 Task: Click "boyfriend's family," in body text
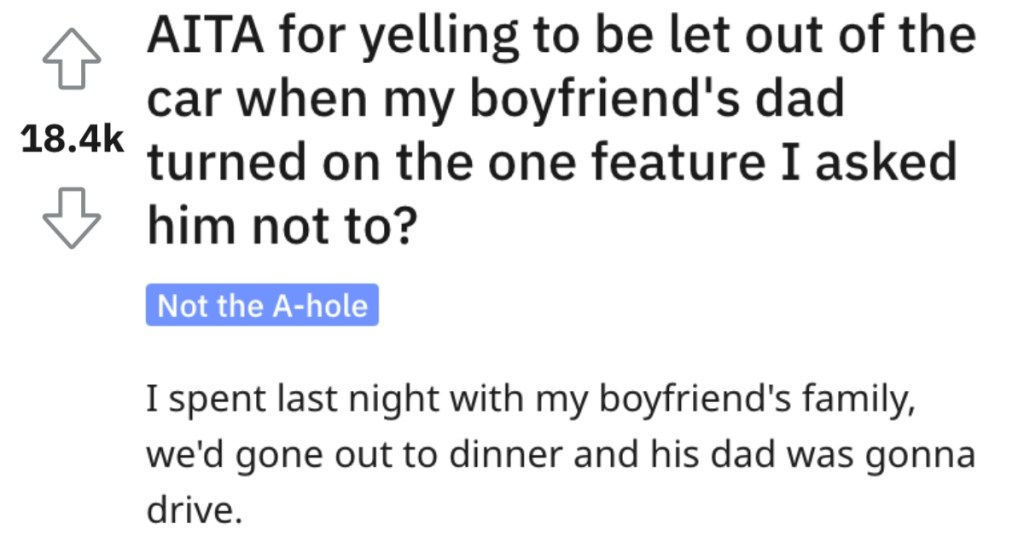(757, 400)
